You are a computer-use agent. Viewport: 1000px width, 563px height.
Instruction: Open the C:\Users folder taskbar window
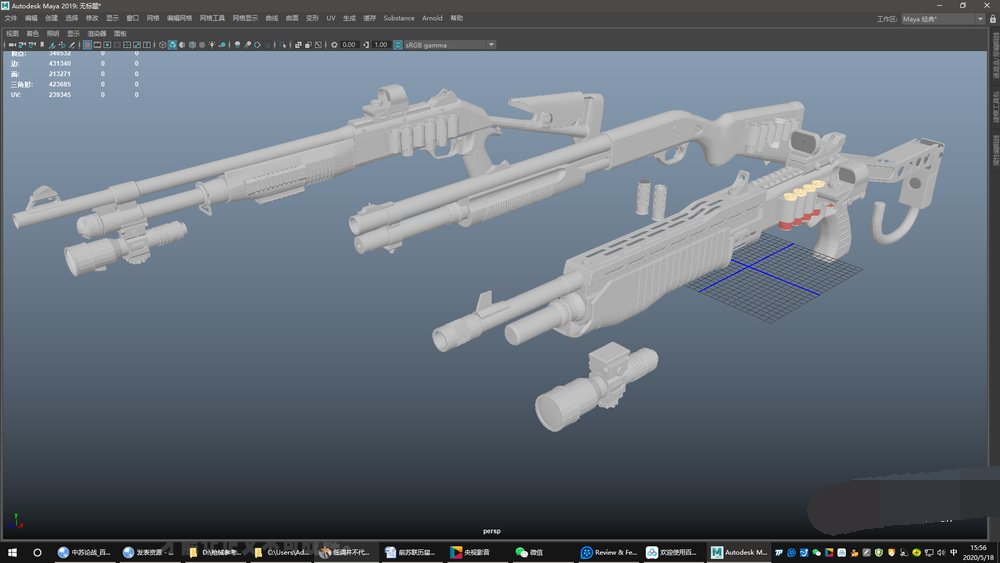click(x=281, y=552)
